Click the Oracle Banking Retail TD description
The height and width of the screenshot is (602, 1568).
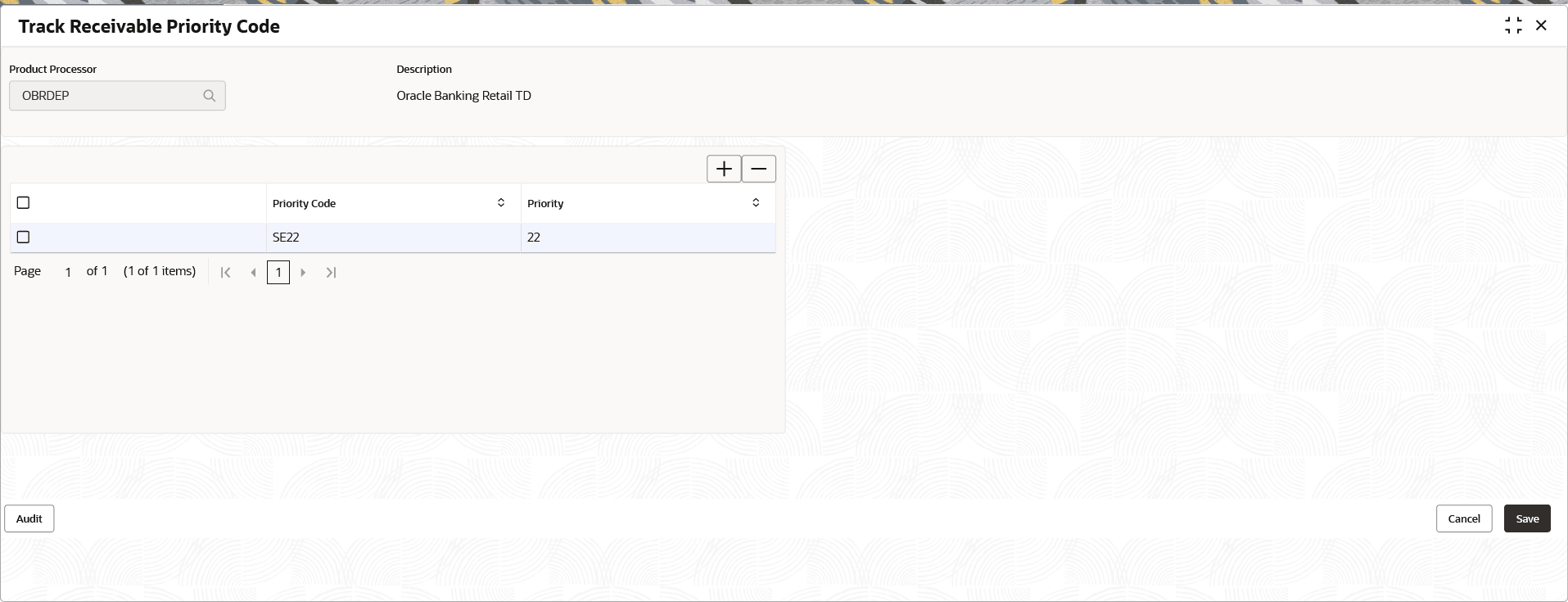pos(463,96)
